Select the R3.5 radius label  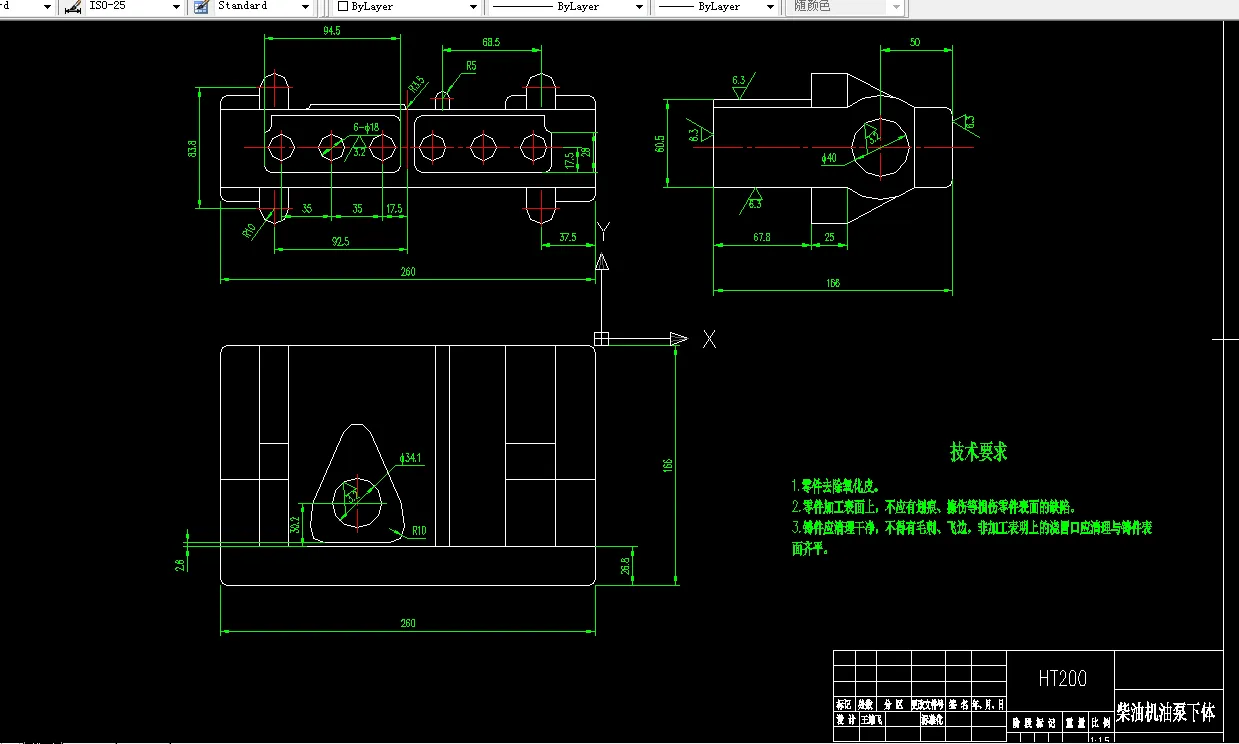[x=416, y=86]
